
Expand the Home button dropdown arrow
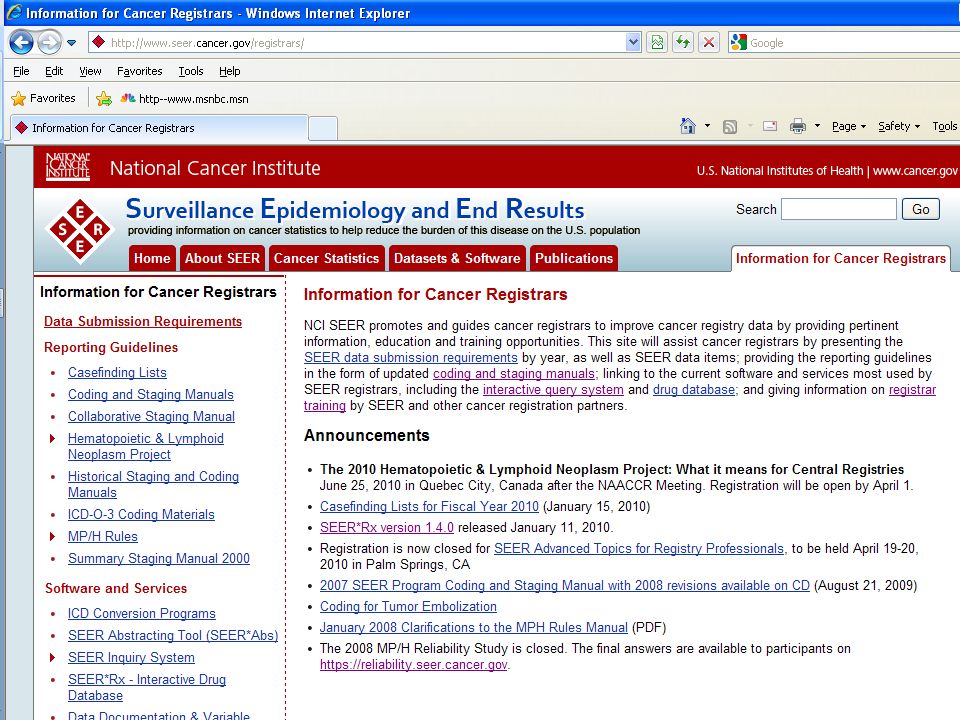[x=707, y=126]
